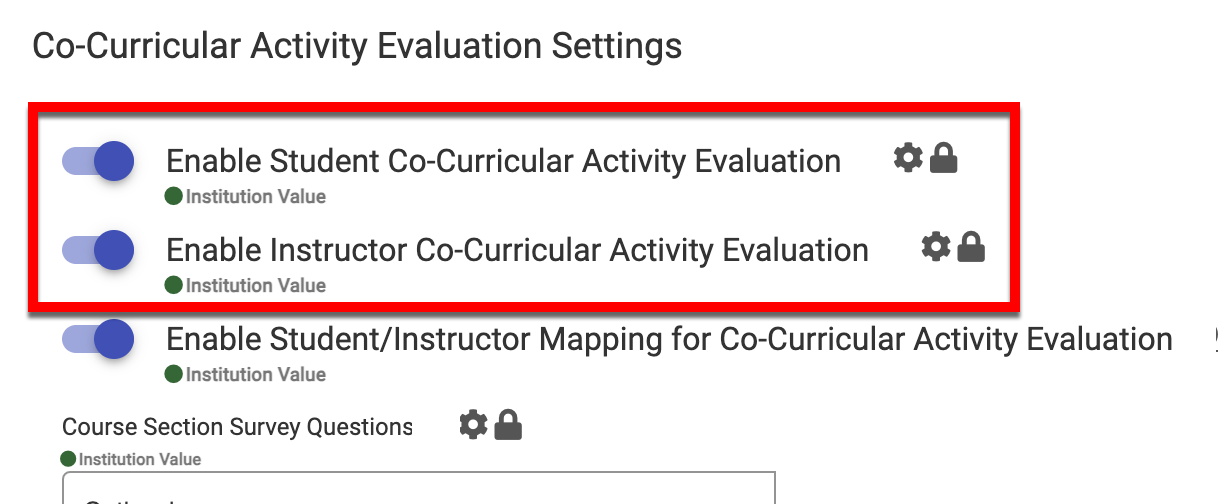Click "Enable Student Co-Curricular Activity Evaluation" label
Viewport: 1218px width, 504px height.
503,161
